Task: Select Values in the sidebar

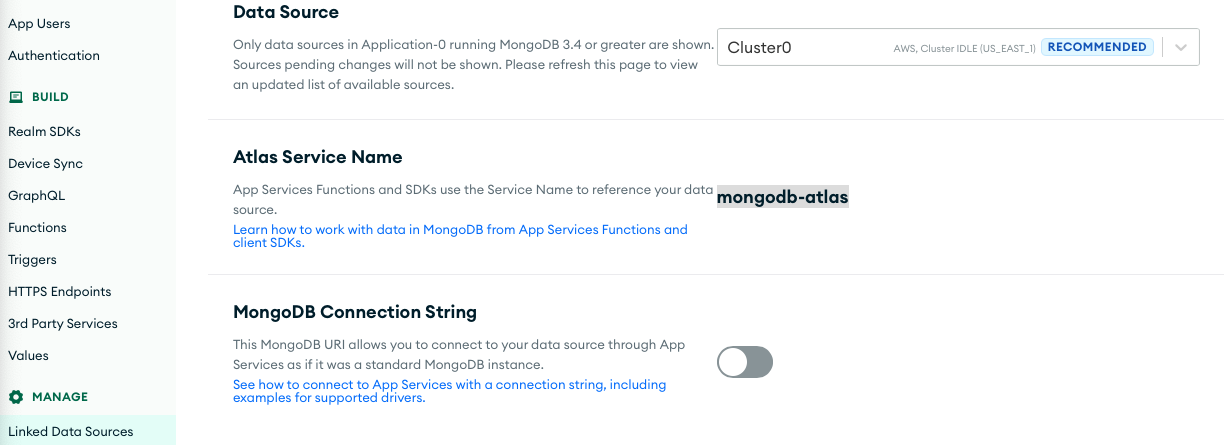Action: (28, 355)
